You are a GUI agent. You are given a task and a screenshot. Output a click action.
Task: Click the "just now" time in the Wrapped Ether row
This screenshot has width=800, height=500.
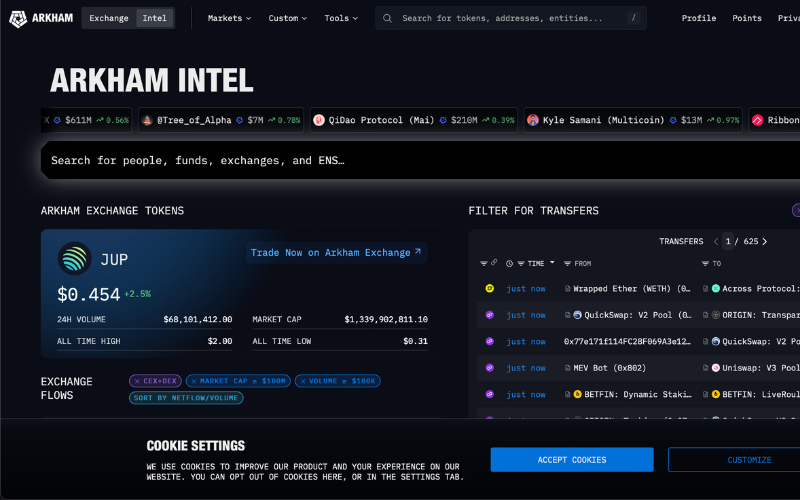(x=526, y=289)
